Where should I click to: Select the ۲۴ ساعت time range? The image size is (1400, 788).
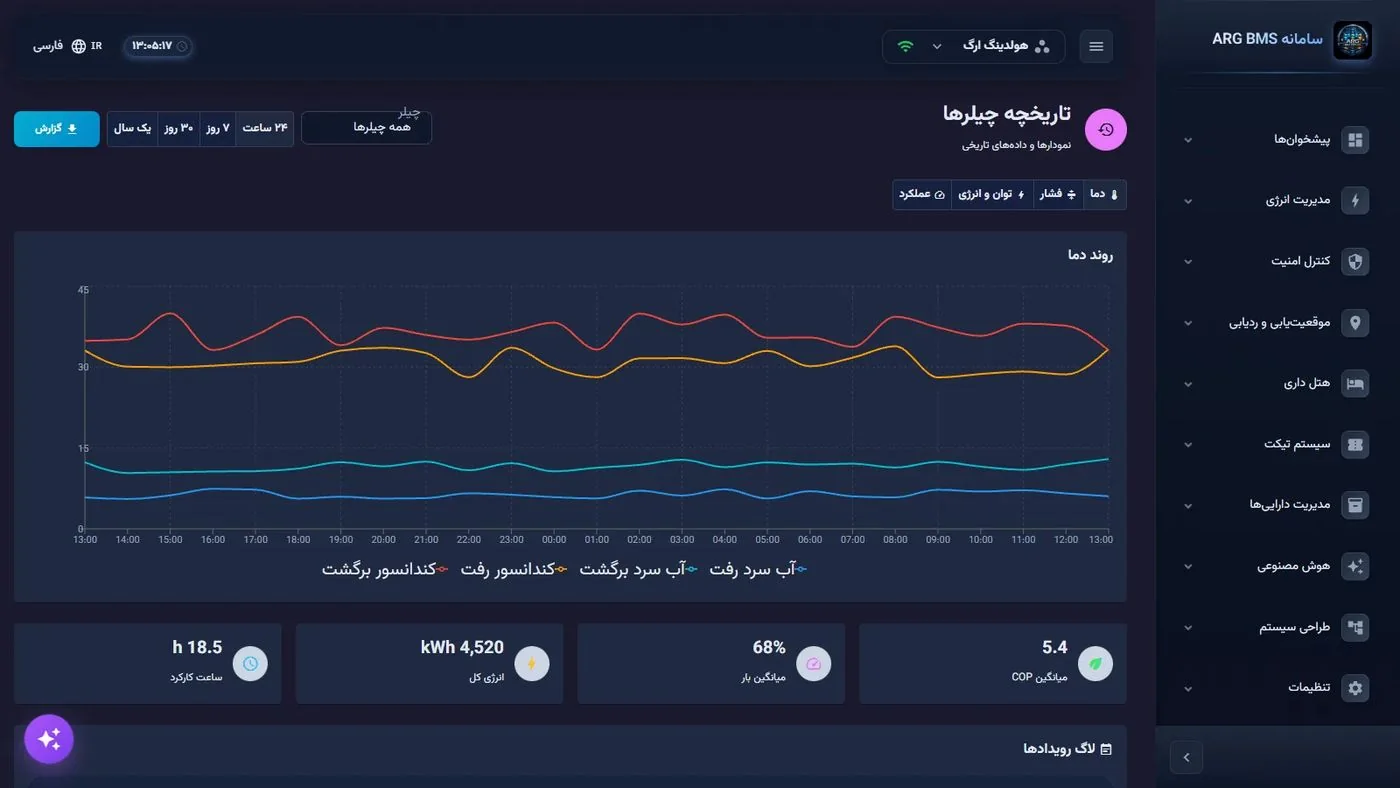[265, 129]
